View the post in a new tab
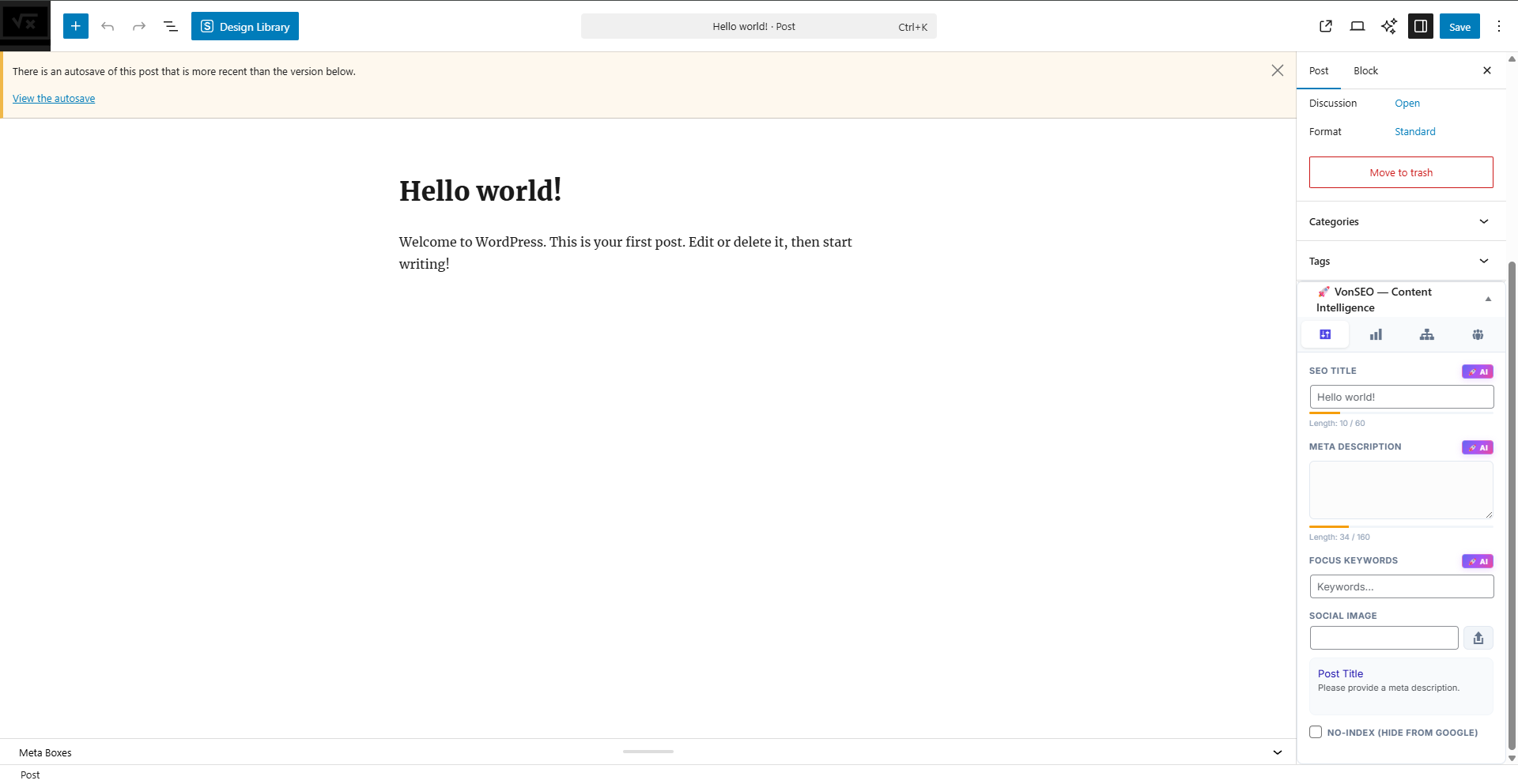 point(1326,26)
